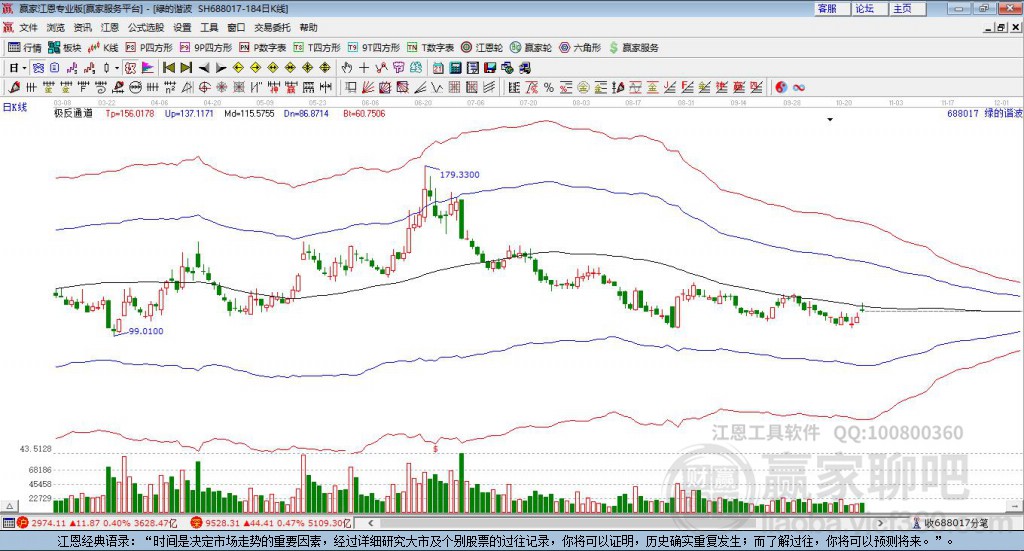Click the yin-yang icon in drawing toolbar
1024x551 pixels.
781,88
